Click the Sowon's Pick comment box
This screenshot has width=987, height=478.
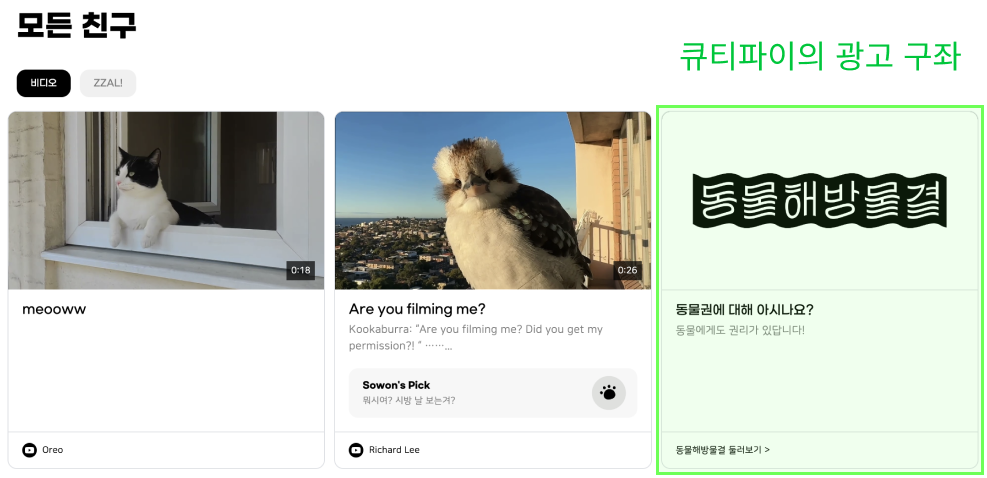493,393
